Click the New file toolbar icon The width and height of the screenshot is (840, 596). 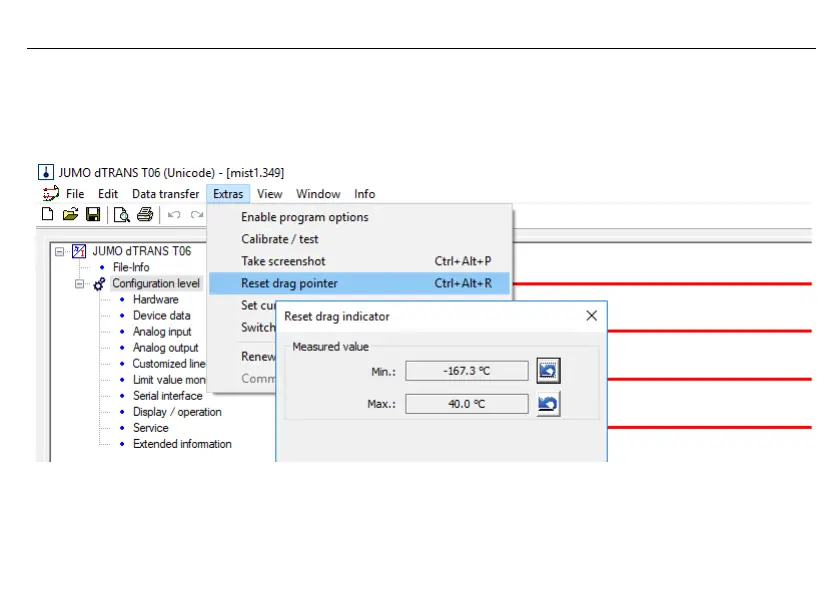point(47,215)
